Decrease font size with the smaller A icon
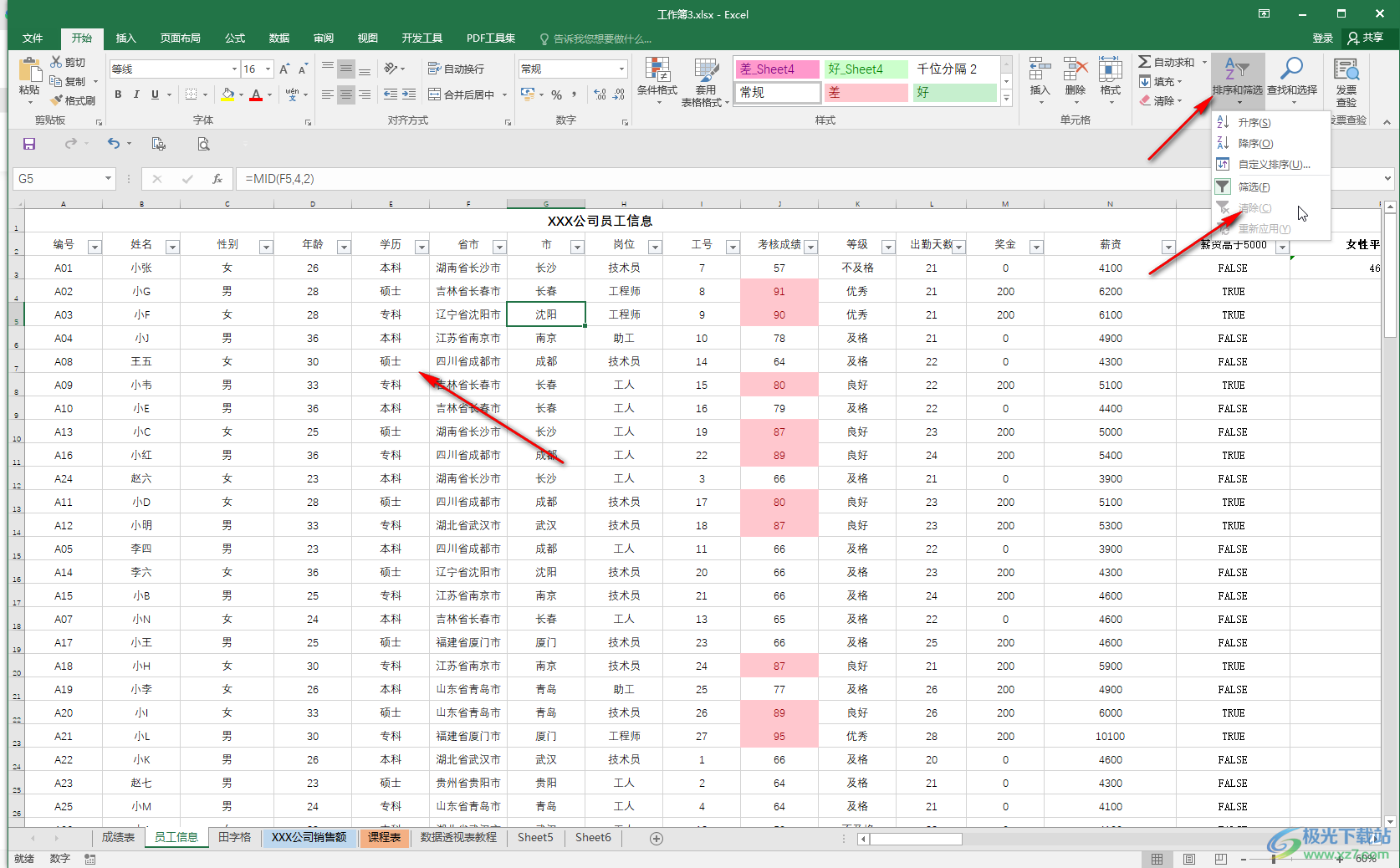 [x=303, y=69]
